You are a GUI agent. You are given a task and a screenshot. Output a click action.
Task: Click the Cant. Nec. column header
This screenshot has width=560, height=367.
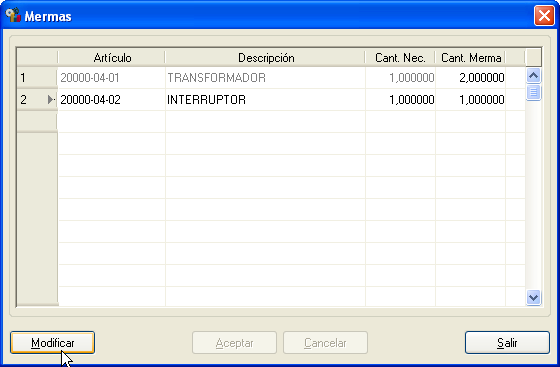tap(400, 58)
